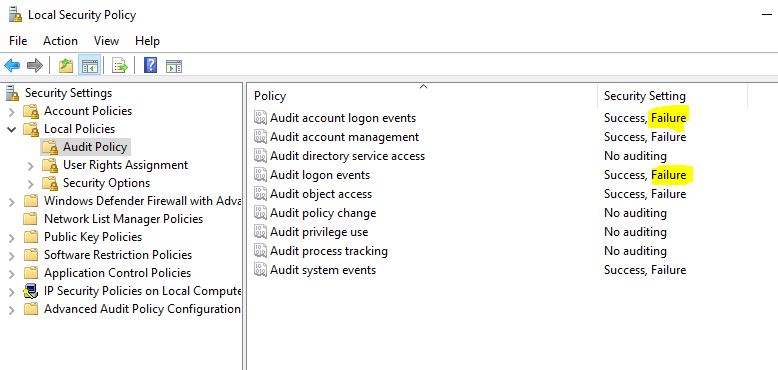The image size is (778, 370).
Task: Select 'Audit process tracking' policy text
Action: [x=328, y=251]
